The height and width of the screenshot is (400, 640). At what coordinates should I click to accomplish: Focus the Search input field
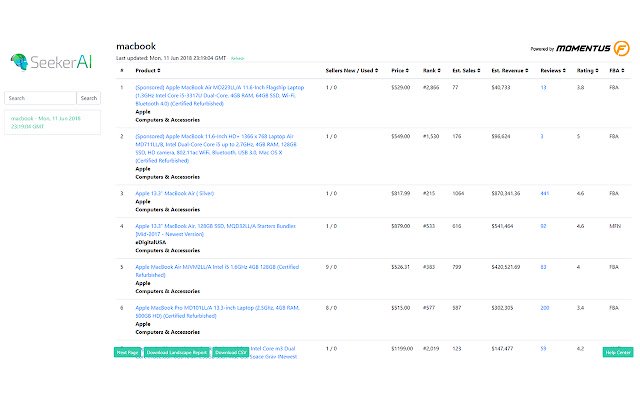point(40,98)
